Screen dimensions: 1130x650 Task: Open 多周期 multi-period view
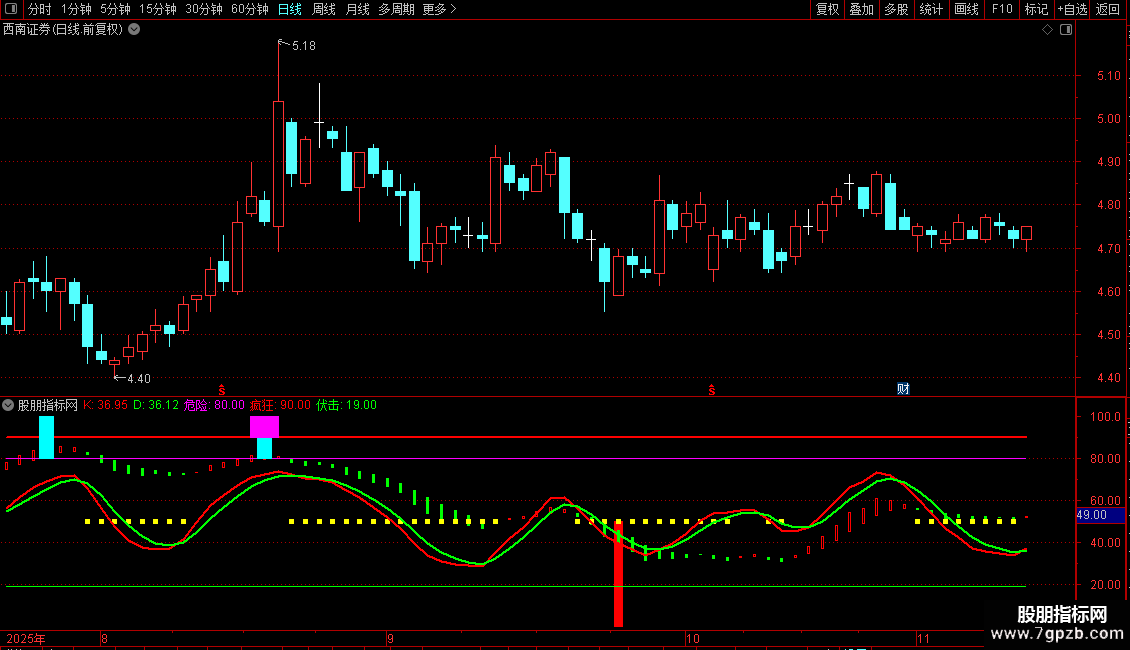[x=396, y=9]
